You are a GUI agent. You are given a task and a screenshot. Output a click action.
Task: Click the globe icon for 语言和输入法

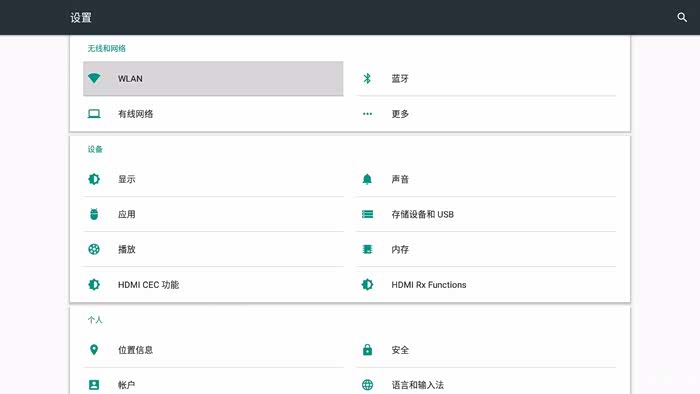pos(367,385)
